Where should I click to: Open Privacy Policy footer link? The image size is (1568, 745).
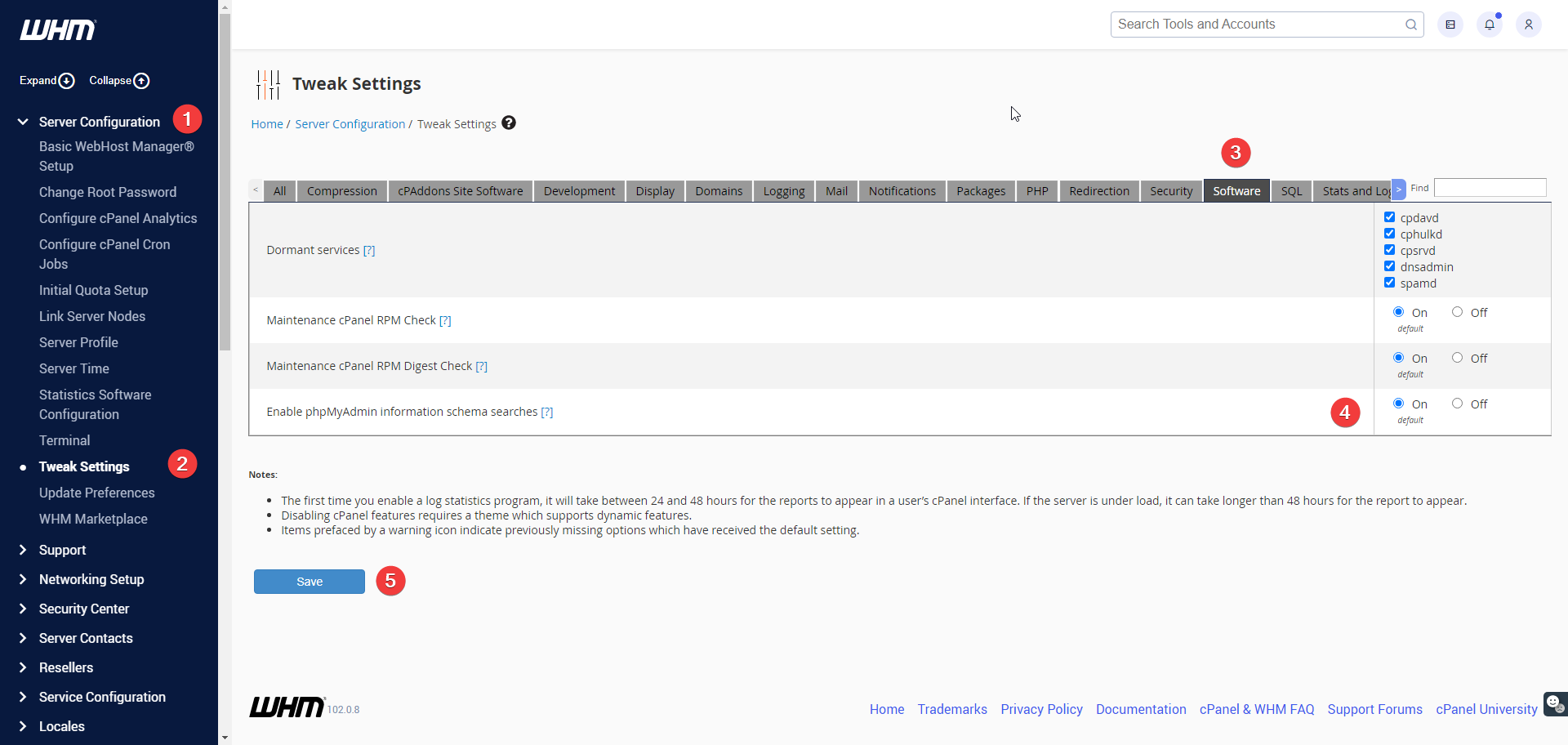(1041, 709)
